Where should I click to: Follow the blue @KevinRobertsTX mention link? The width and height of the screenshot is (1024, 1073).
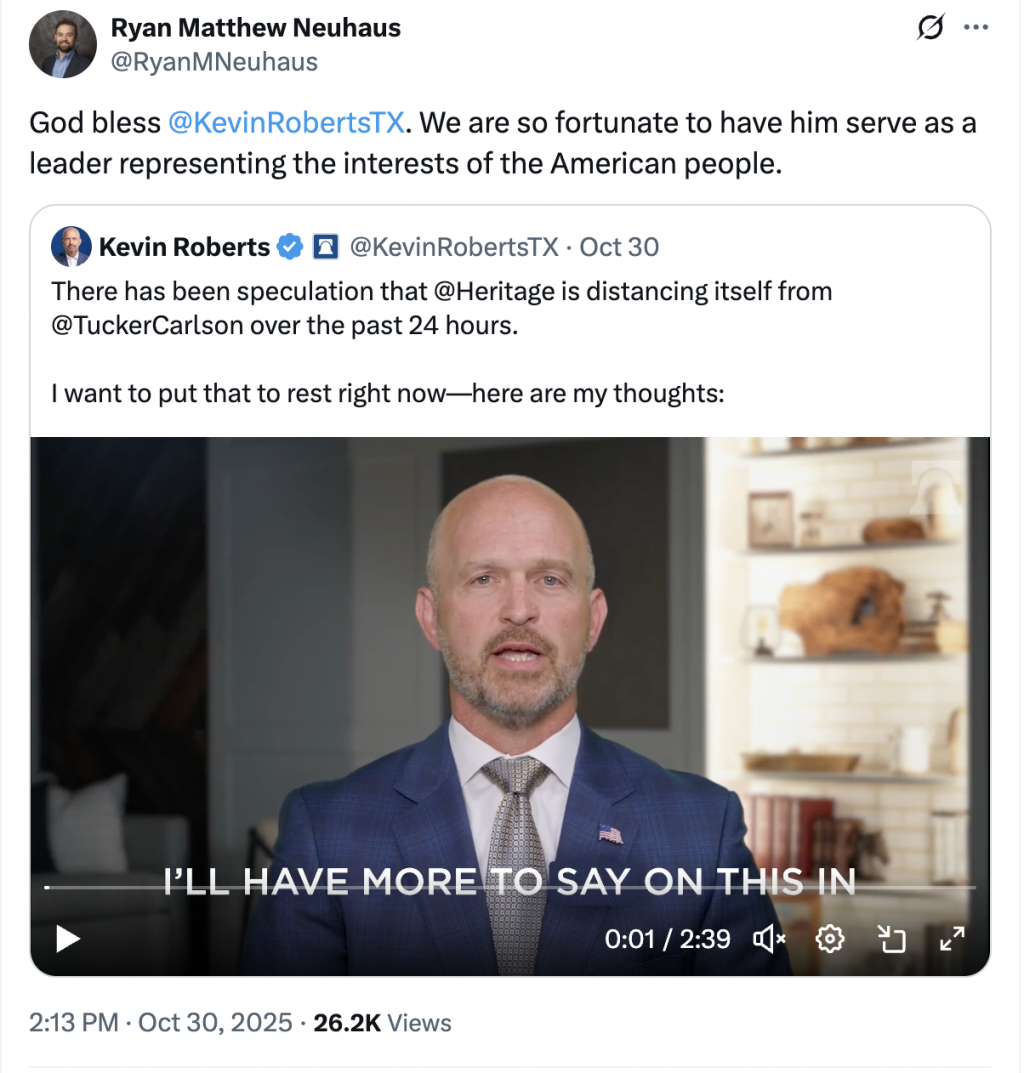tap(286, 122)
